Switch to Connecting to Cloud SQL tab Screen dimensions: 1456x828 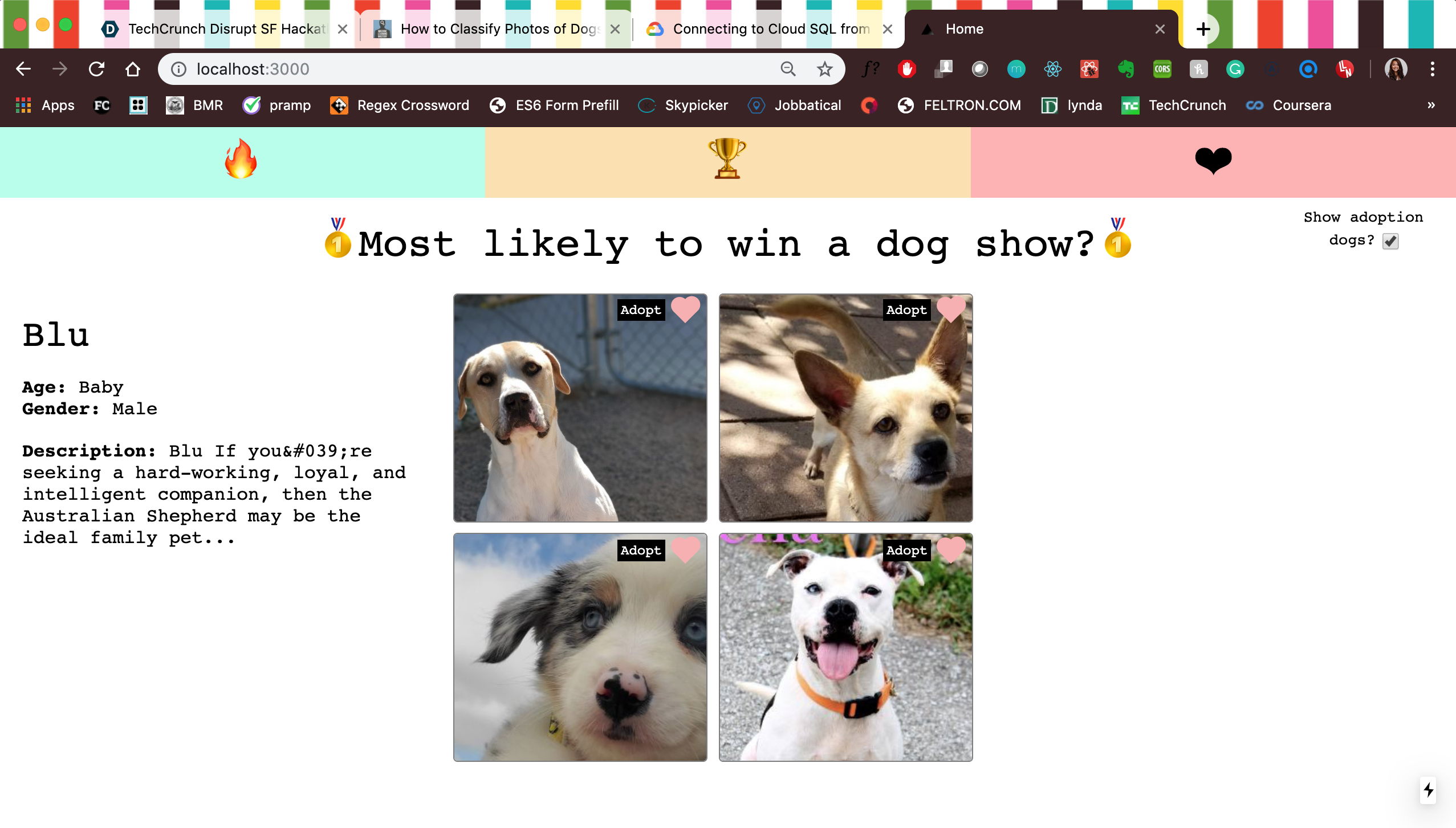click(x=770, y=29)
